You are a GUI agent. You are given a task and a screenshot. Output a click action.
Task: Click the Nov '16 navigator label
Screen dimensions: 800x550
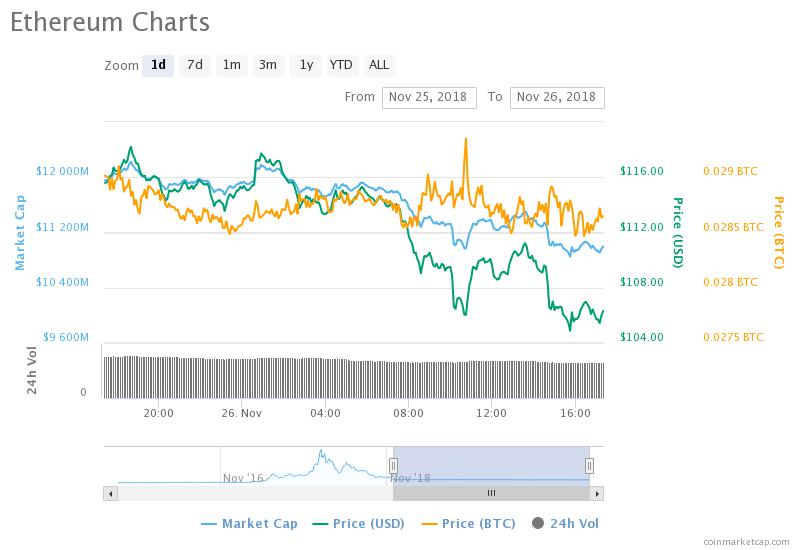[x=243, y=478]
